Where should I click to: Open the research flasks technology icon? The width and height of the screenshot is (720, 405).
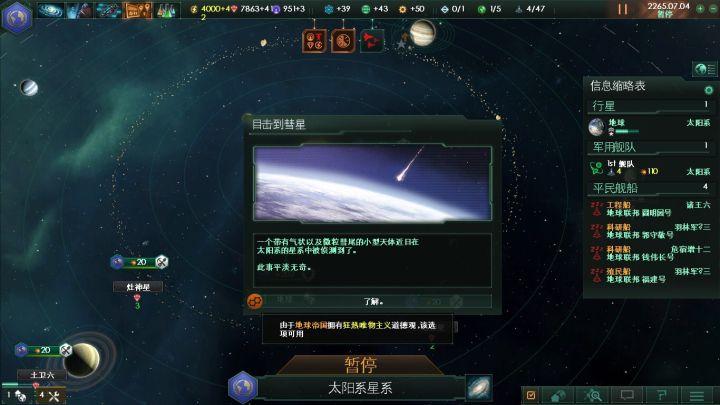tap(166, 10)
